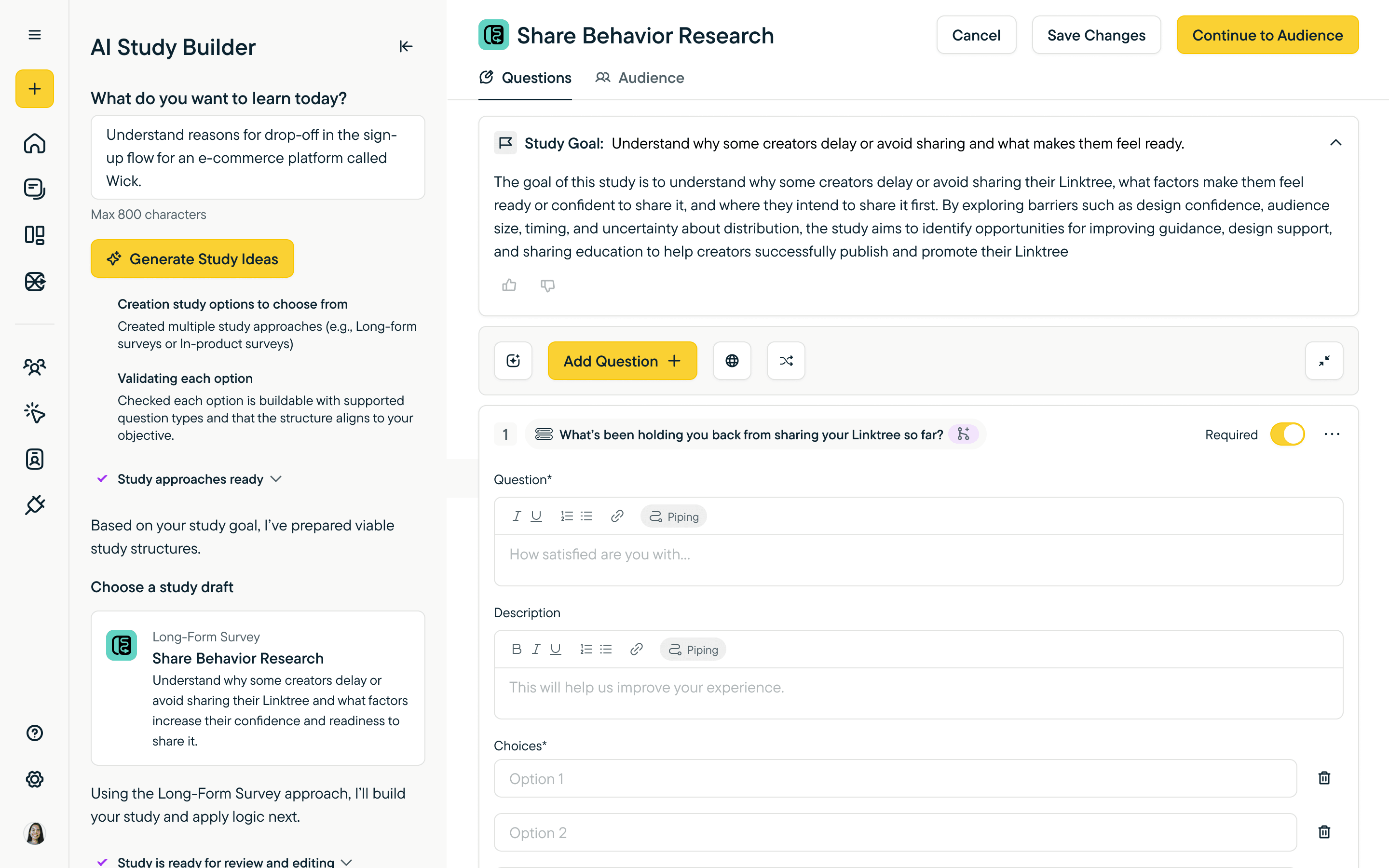This screenshot has width=1389, height=868.
Task: Click the collapse all questions icon
Action: coord(1324,361)
